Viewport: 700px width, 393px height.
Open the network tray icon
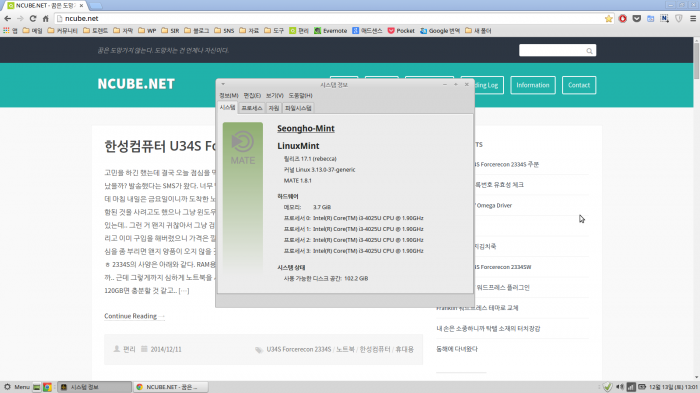[x=631, y=387]
